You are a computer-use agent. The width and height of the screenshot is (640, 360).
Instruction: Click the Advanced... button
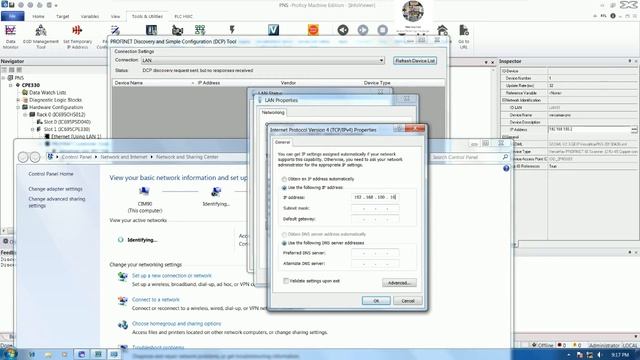tap(399, 283)
